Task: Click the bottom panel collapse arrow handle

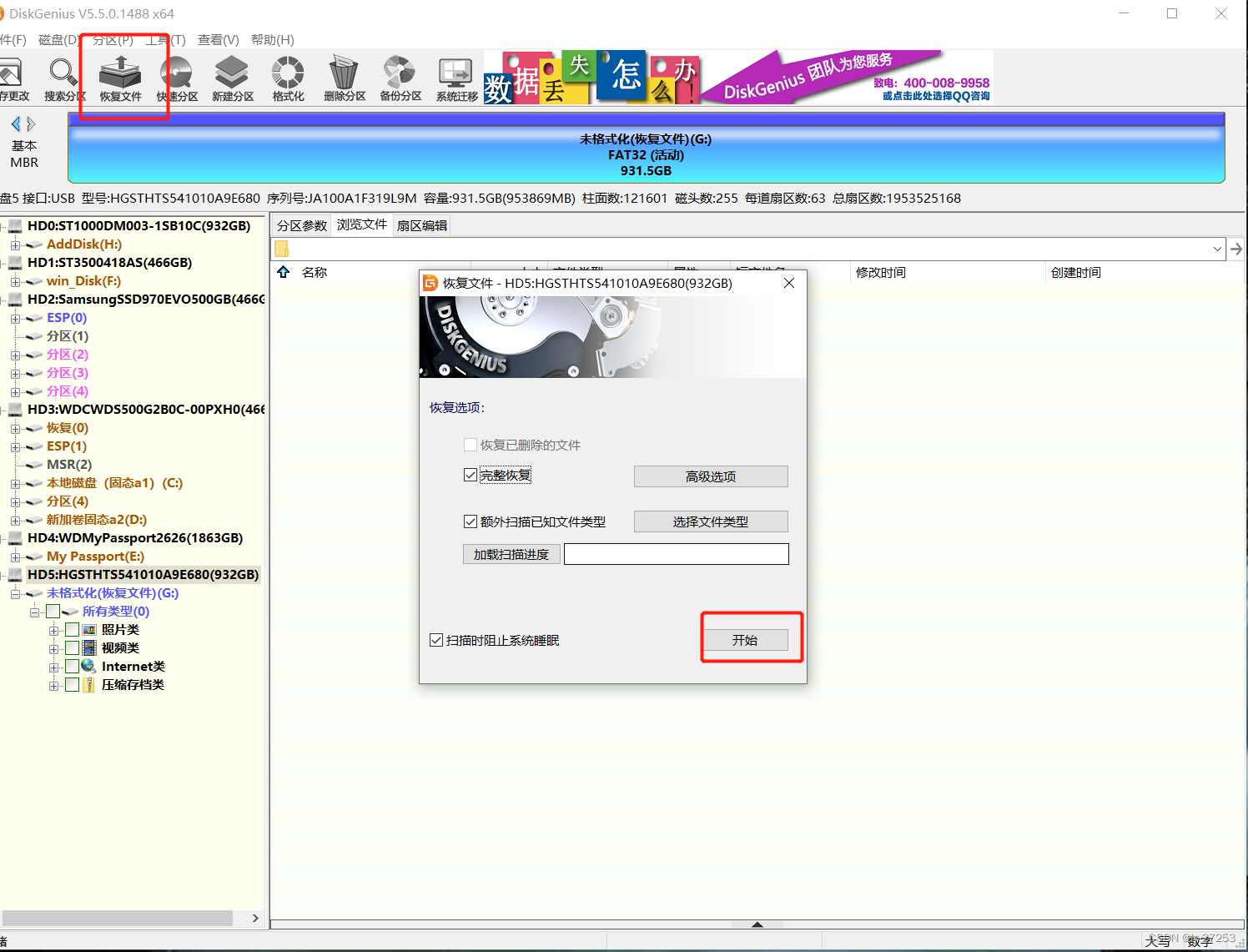Action: (x=757, y=924)
